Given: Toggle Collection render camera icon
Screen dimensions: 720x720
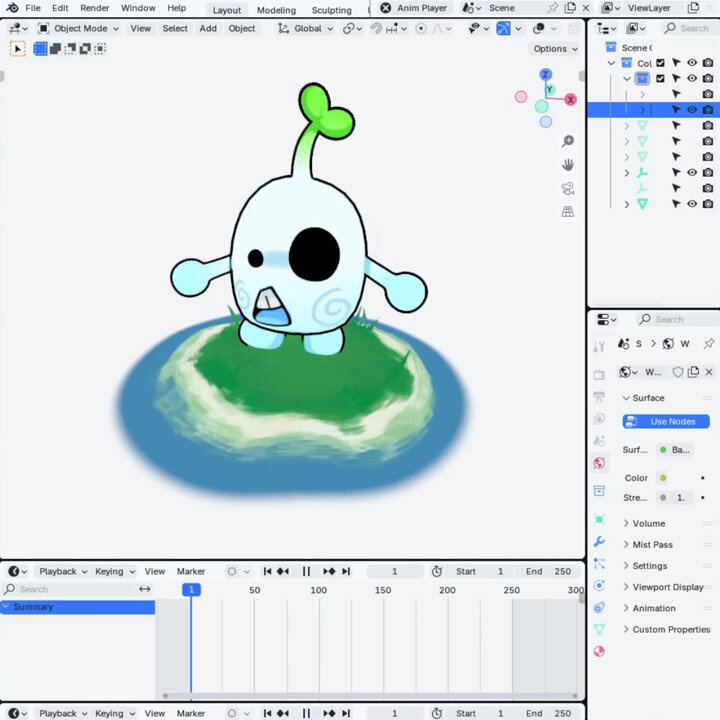Looking at the screenshot, I should pos(708,63).
